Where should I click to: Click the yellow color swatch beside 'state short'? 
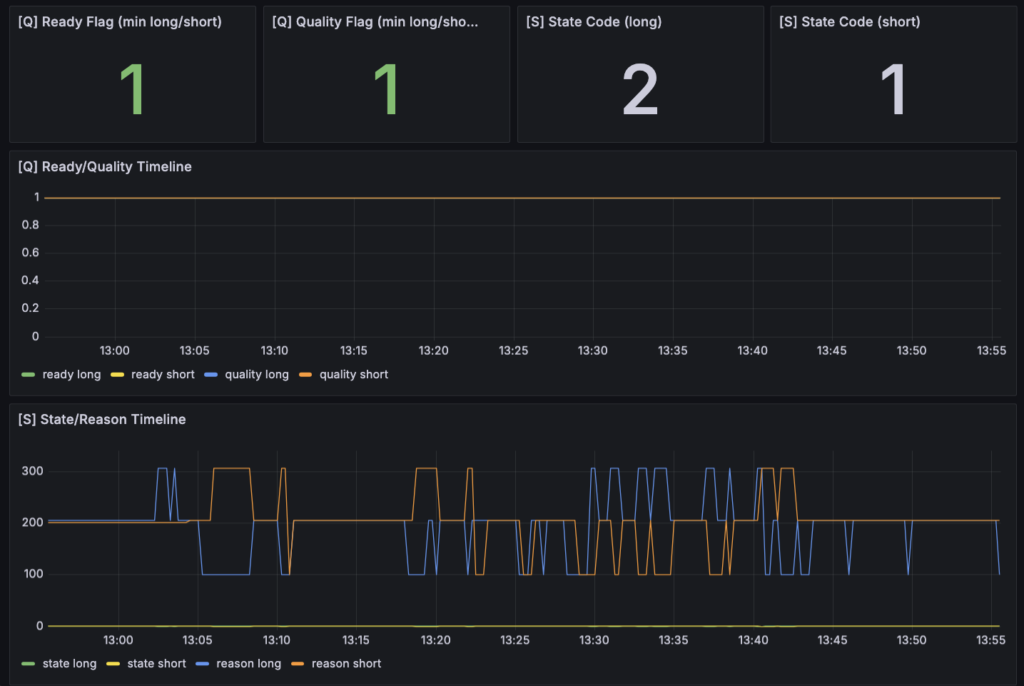117,664
